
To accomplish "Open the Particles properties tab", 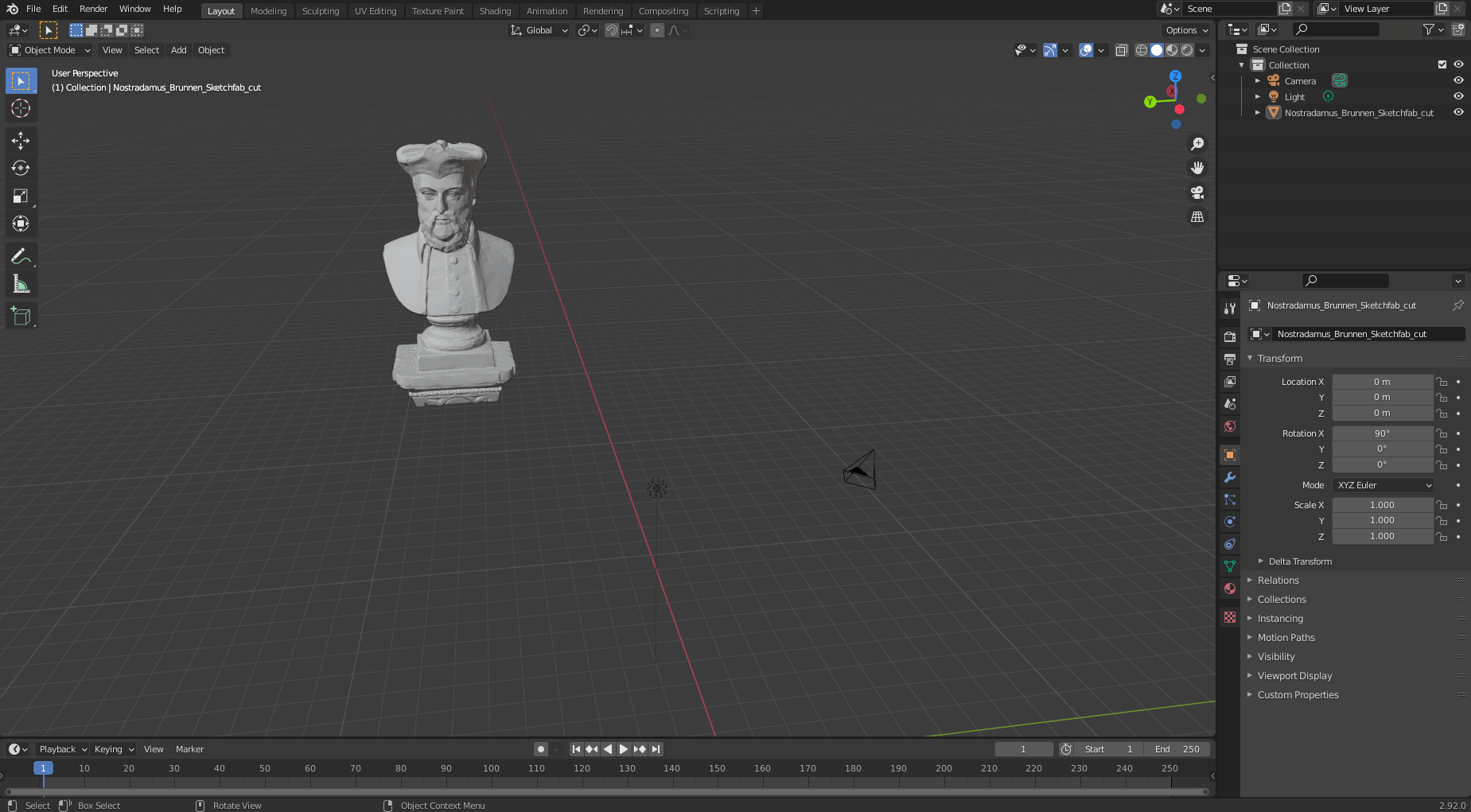I will [x=1230, y=499].
